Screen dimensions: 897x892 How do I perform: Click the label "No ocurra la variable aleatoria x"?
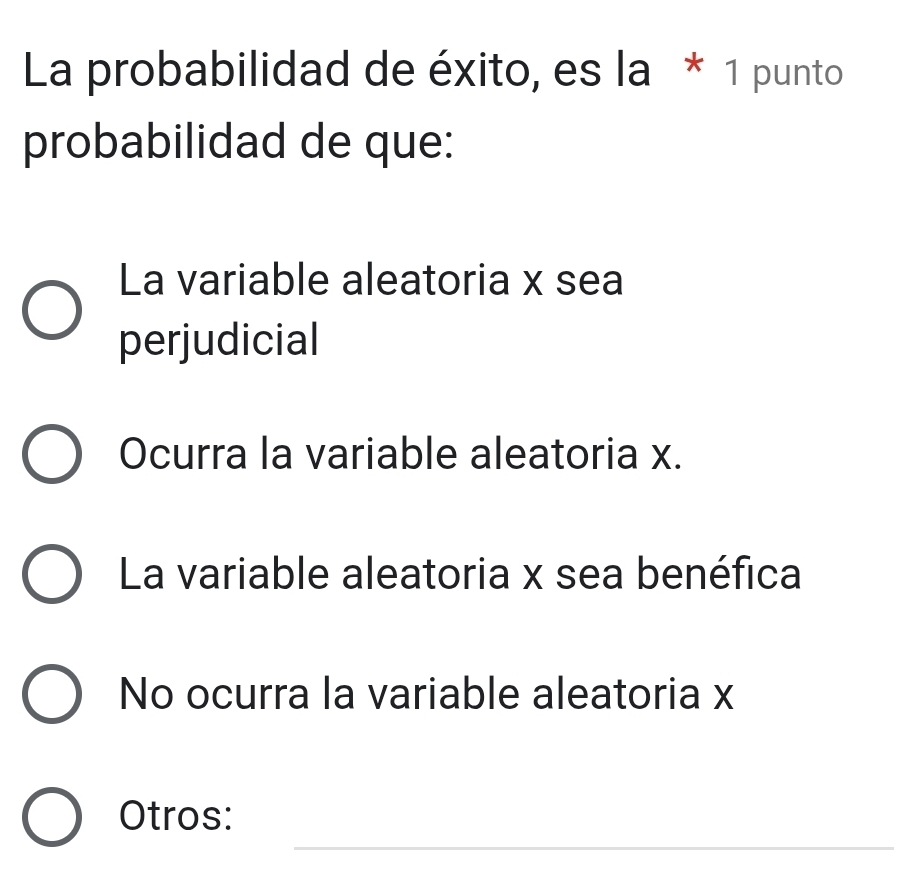pyautogui.click(x=426, y=694)
